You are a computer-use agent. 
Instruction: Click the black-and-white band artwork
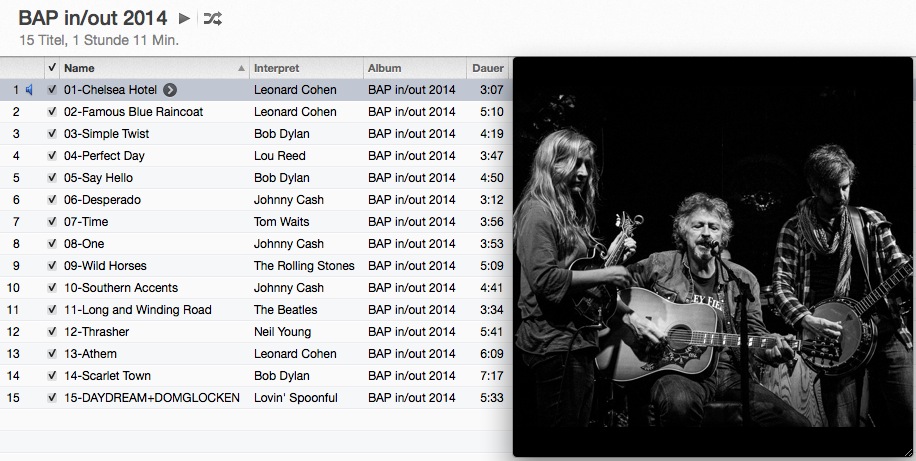[713, 256]
